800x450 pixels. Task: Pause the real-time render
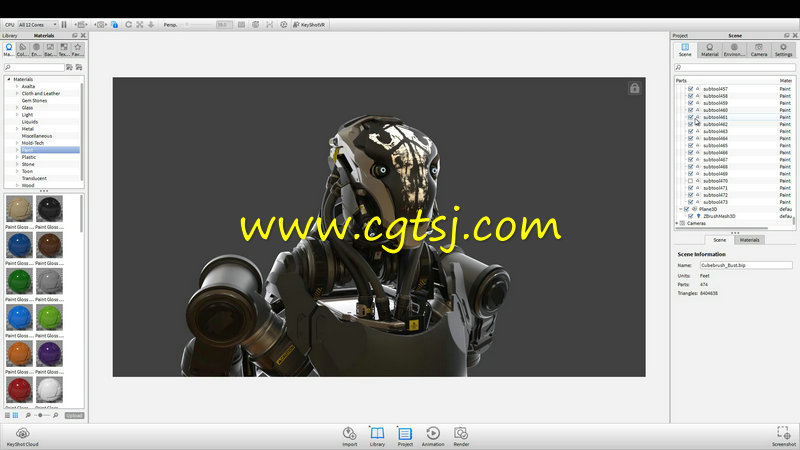[x=64, y=24]
